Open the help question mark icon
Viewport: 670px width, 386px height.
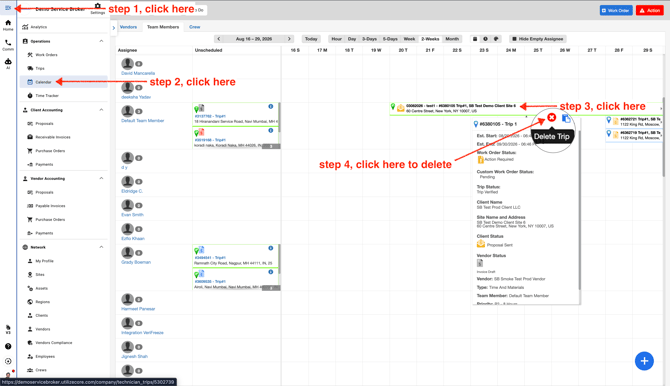tap(8, 346)
